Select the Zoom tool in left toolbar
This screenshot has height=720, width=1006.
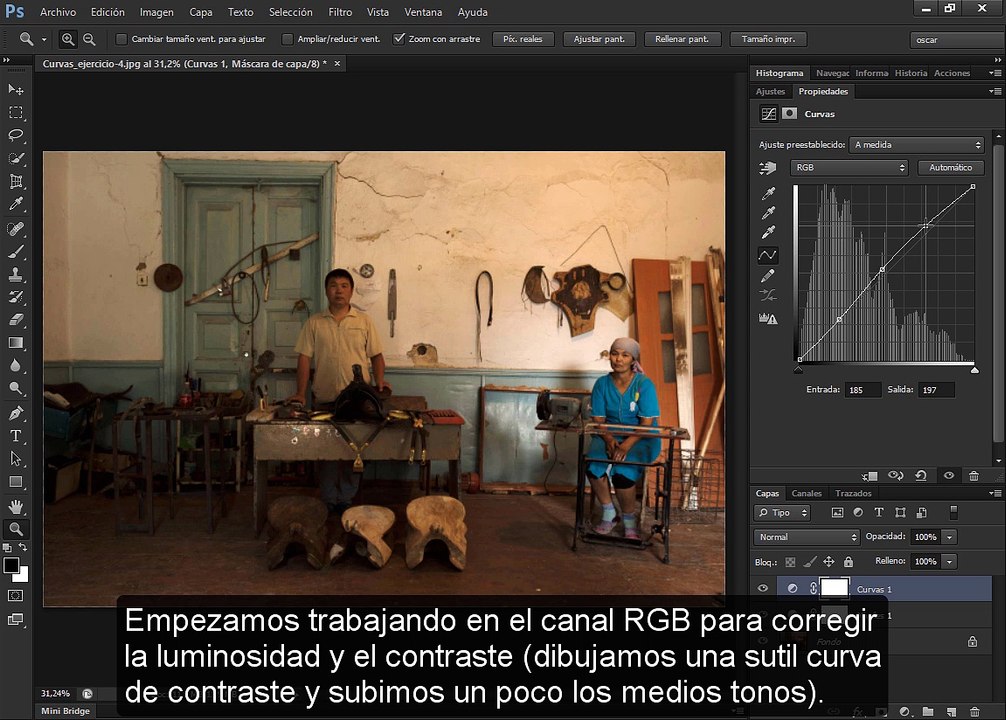(15, 529)
